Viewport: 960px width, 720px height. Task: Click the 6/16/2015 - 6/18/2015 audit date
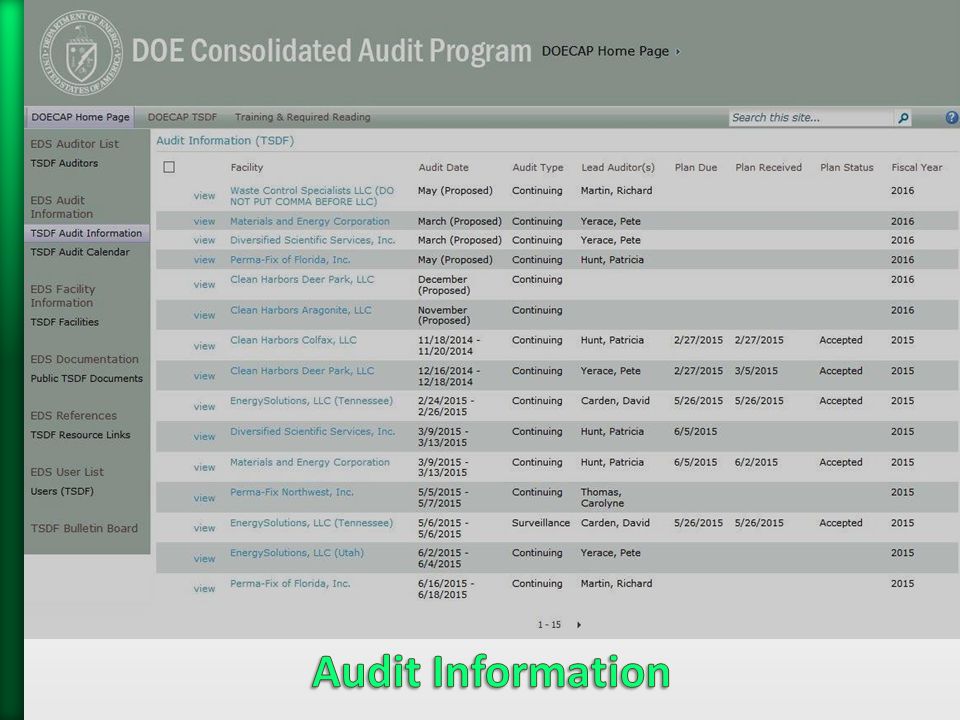(446, 589)
